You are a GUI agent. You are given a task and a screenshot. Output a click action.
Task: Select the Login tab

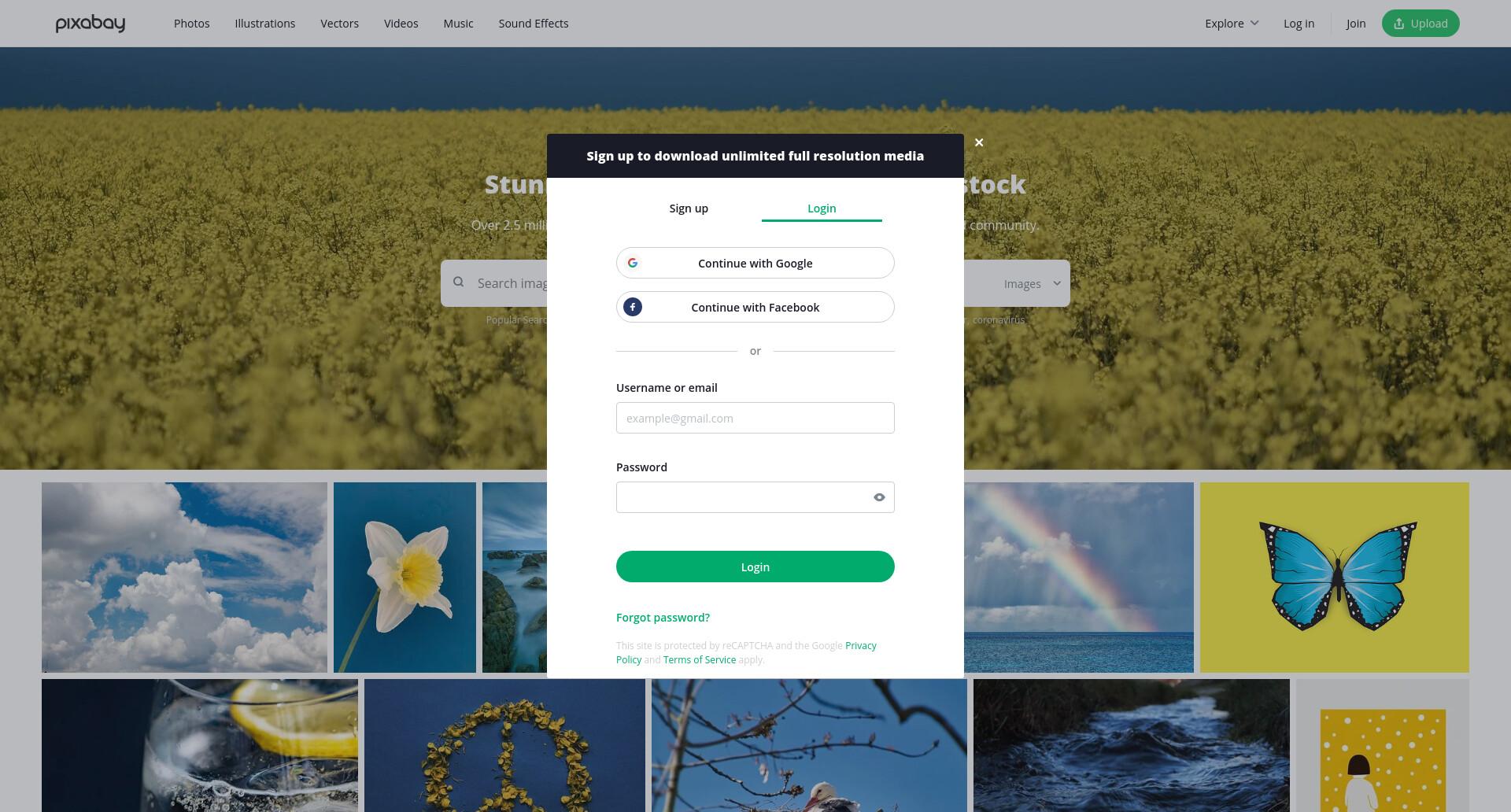coord(822,209)
